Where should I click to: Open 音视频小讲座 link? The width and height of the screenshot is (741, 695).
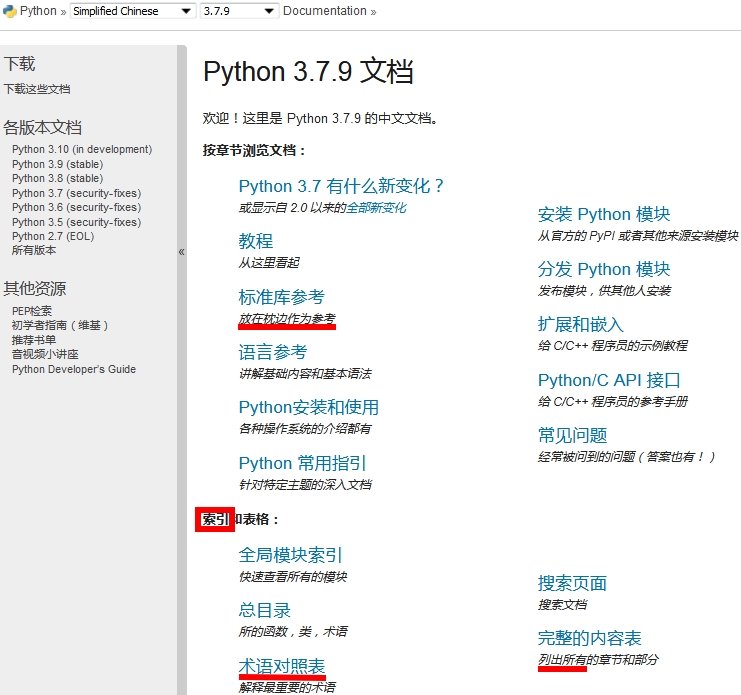click(x=45, y=354)
